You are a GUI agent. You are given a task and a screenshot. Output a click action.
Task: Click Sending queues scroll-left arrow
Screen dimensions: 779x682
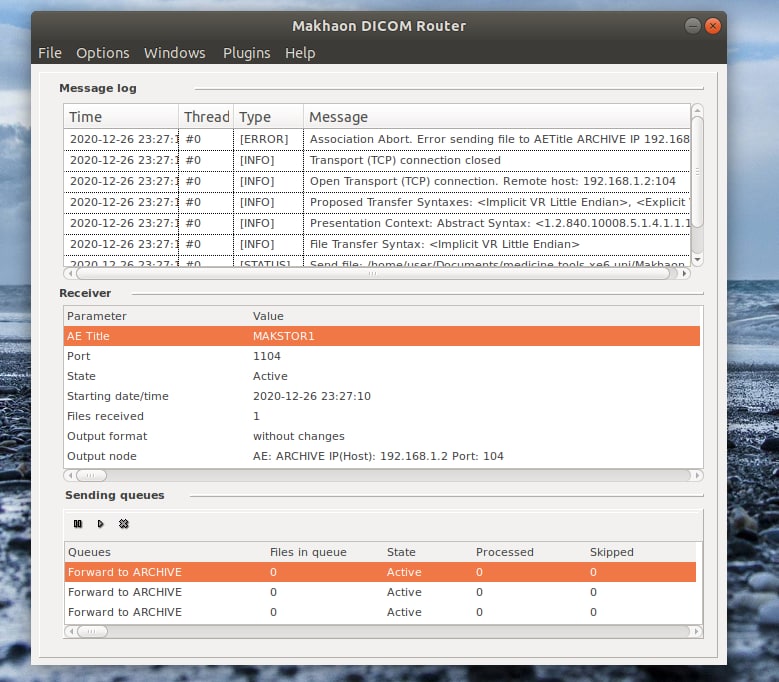pyautogui.click(x=71, y=631)
